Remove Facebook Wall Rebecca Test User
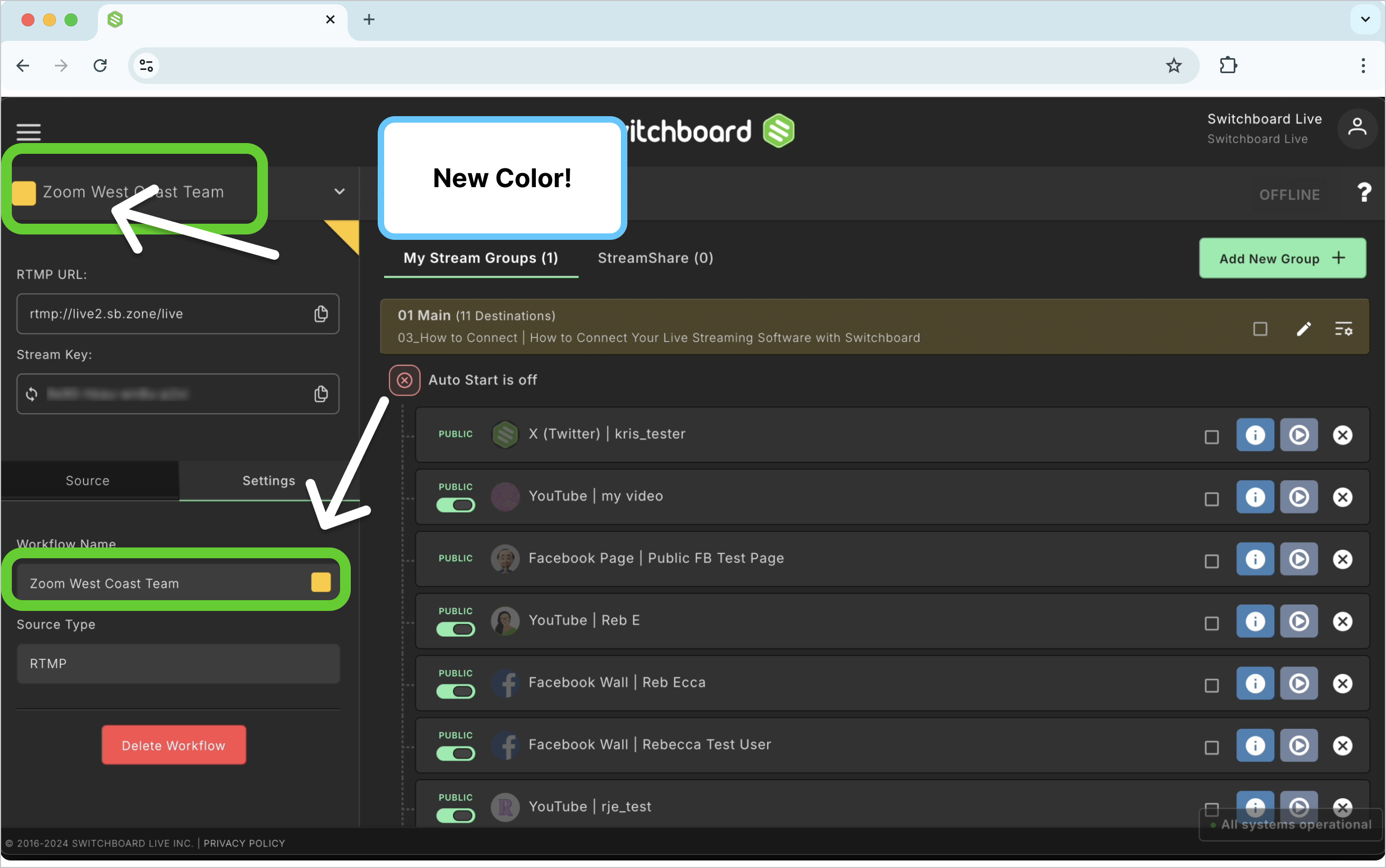This screenshot has width=1386, height=868. (1342, 745)
